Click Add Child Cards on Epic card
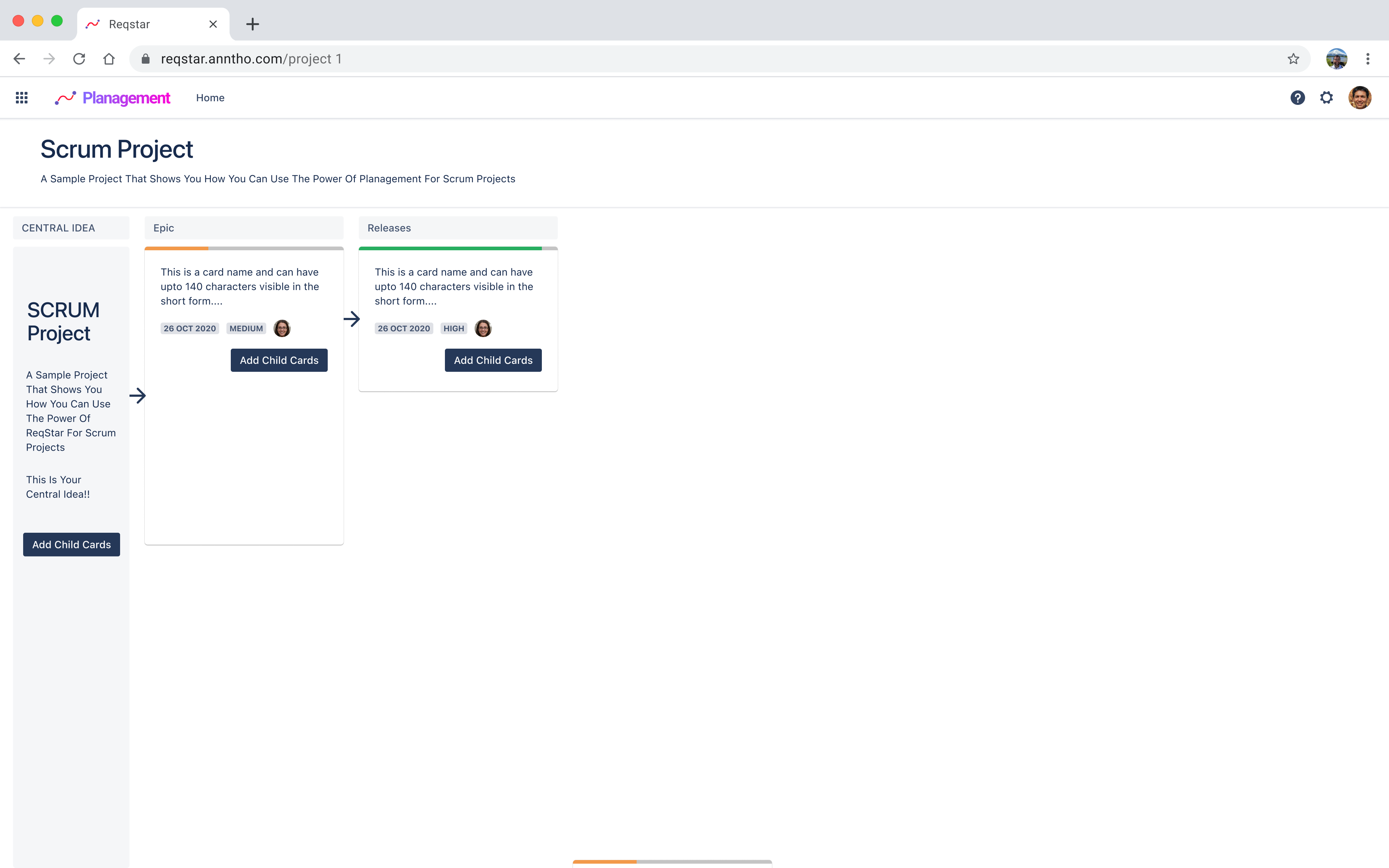 (x=279, y=361)
